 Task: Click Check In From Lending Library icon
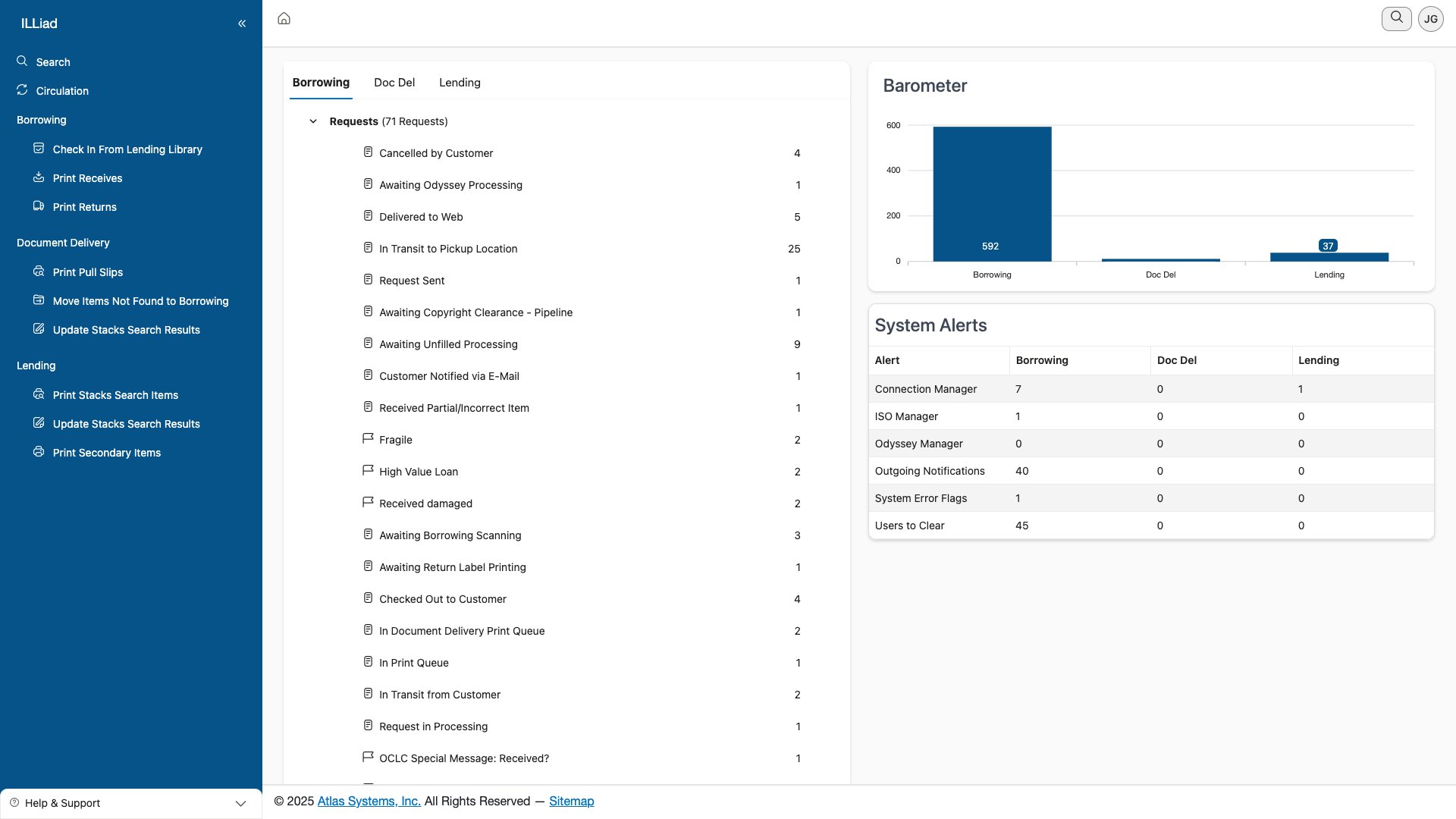coord(39,149)
